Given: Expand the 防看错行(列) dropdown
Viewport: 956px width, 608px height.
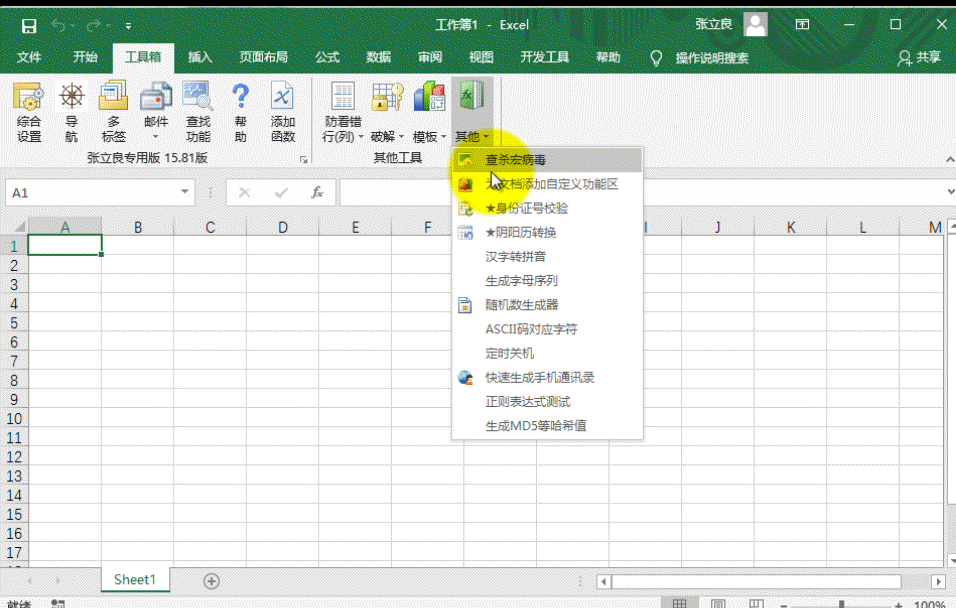Looking at the screenshot, I should pos(343,129).
